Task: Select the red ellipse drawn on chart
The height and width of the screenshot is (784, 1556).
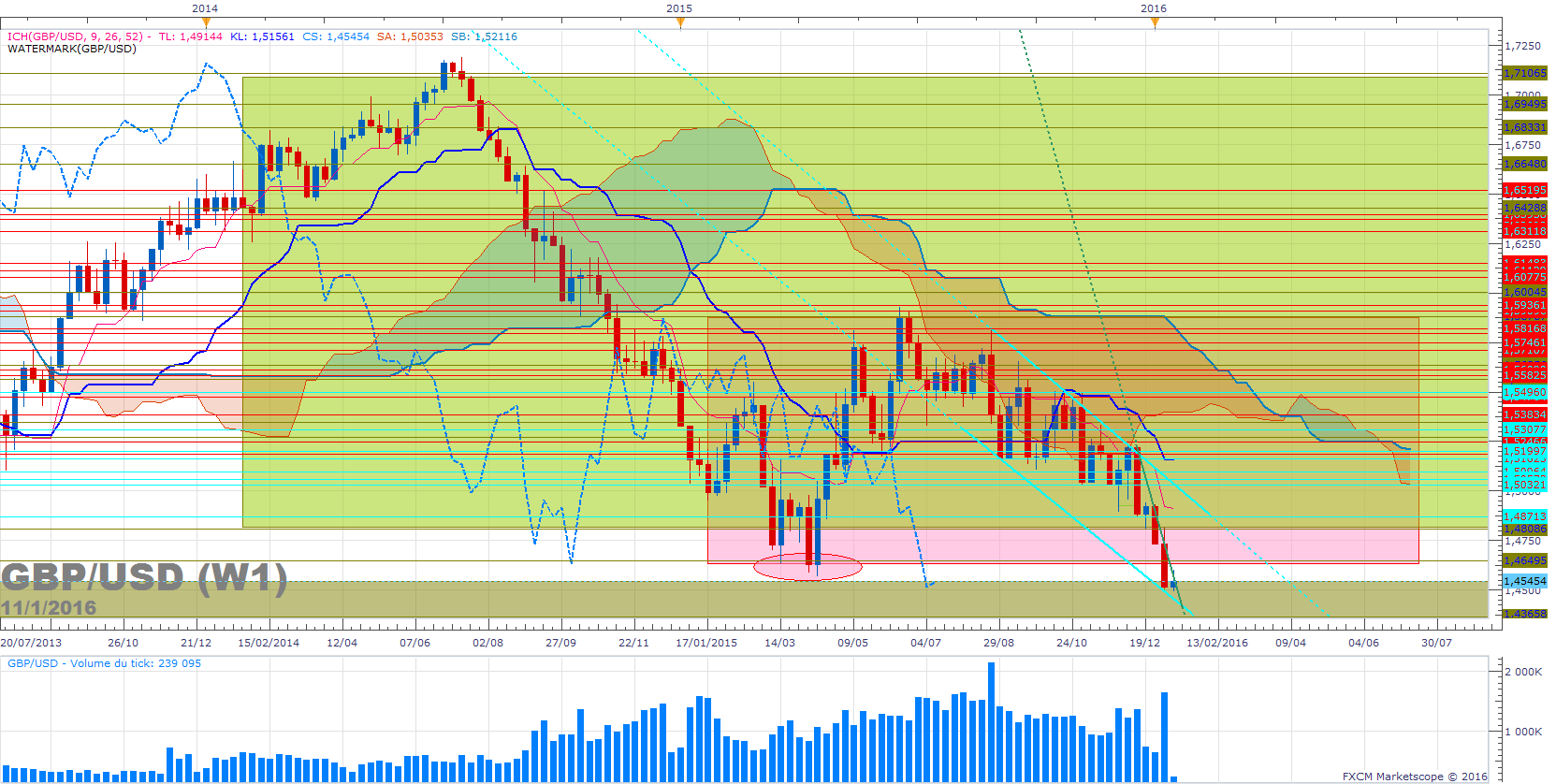Action: (807, 566)
